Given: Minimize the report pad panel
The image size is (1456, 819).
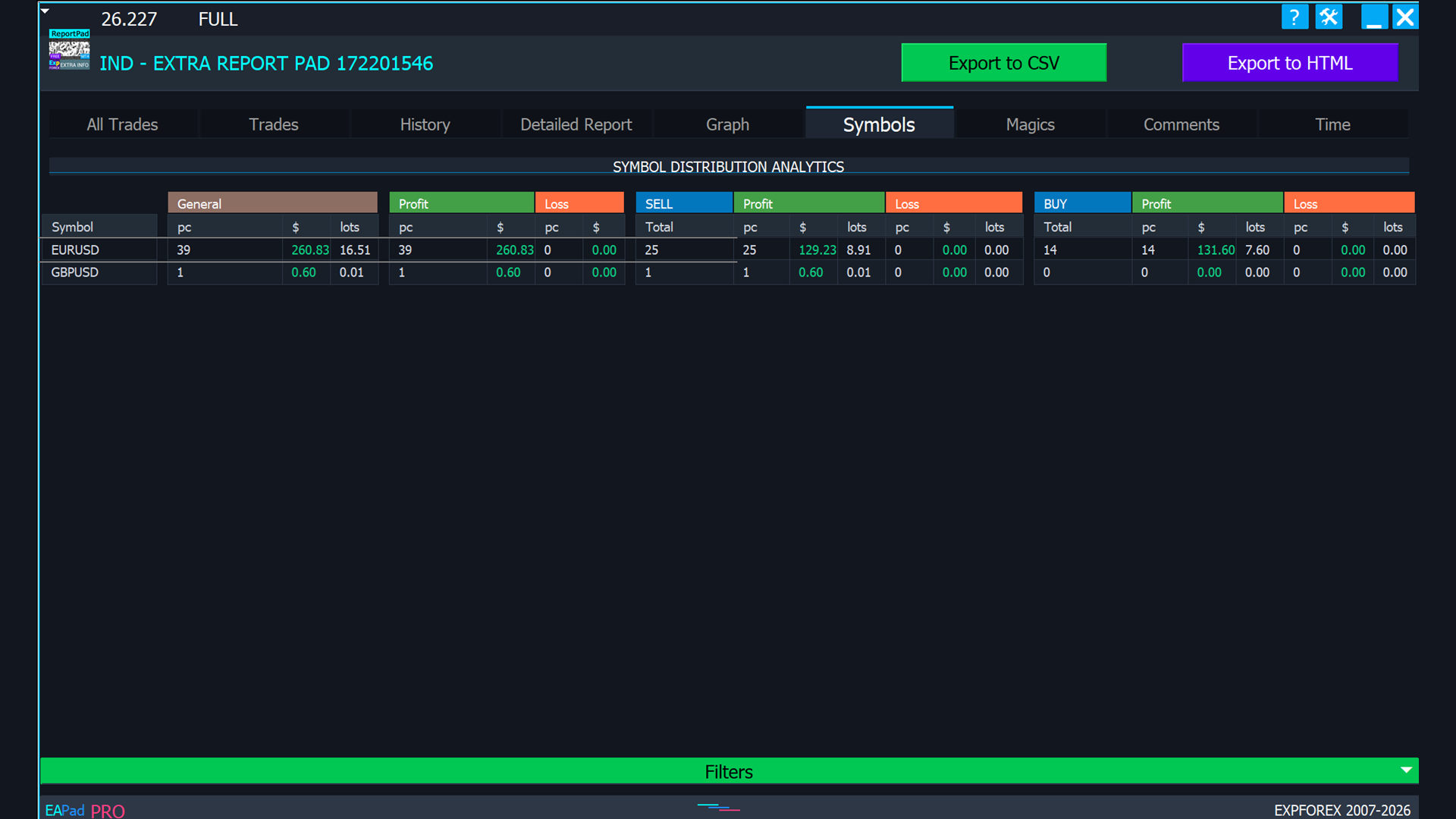Looking at the screenshot, I should (1374, 17).
